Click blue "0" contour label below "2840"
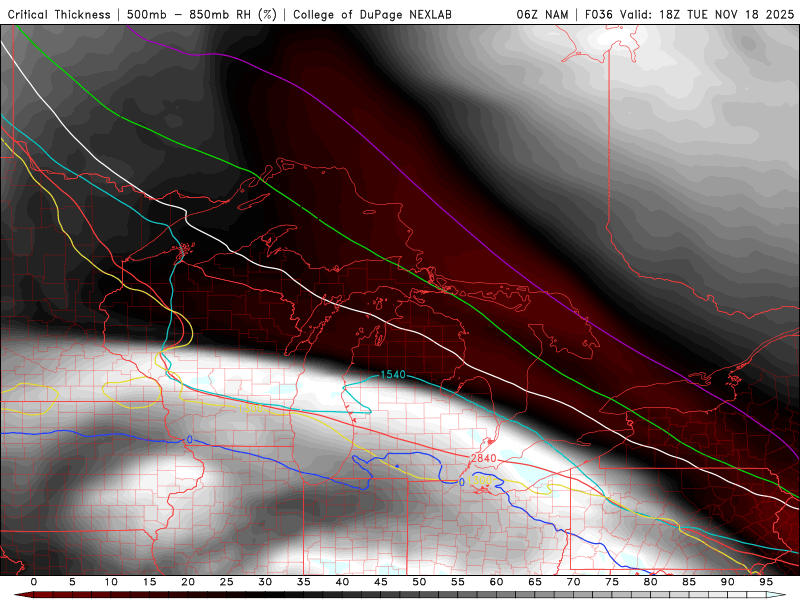 461,482
